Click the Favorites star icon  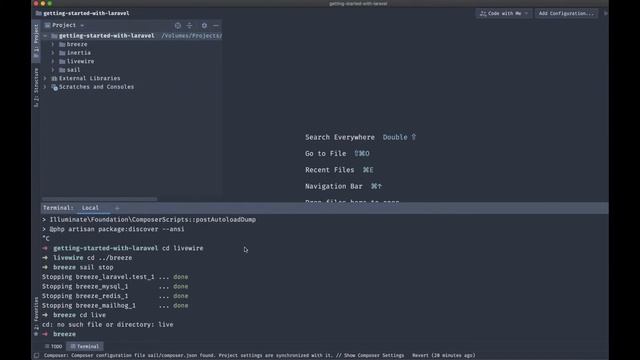[36, 334]
